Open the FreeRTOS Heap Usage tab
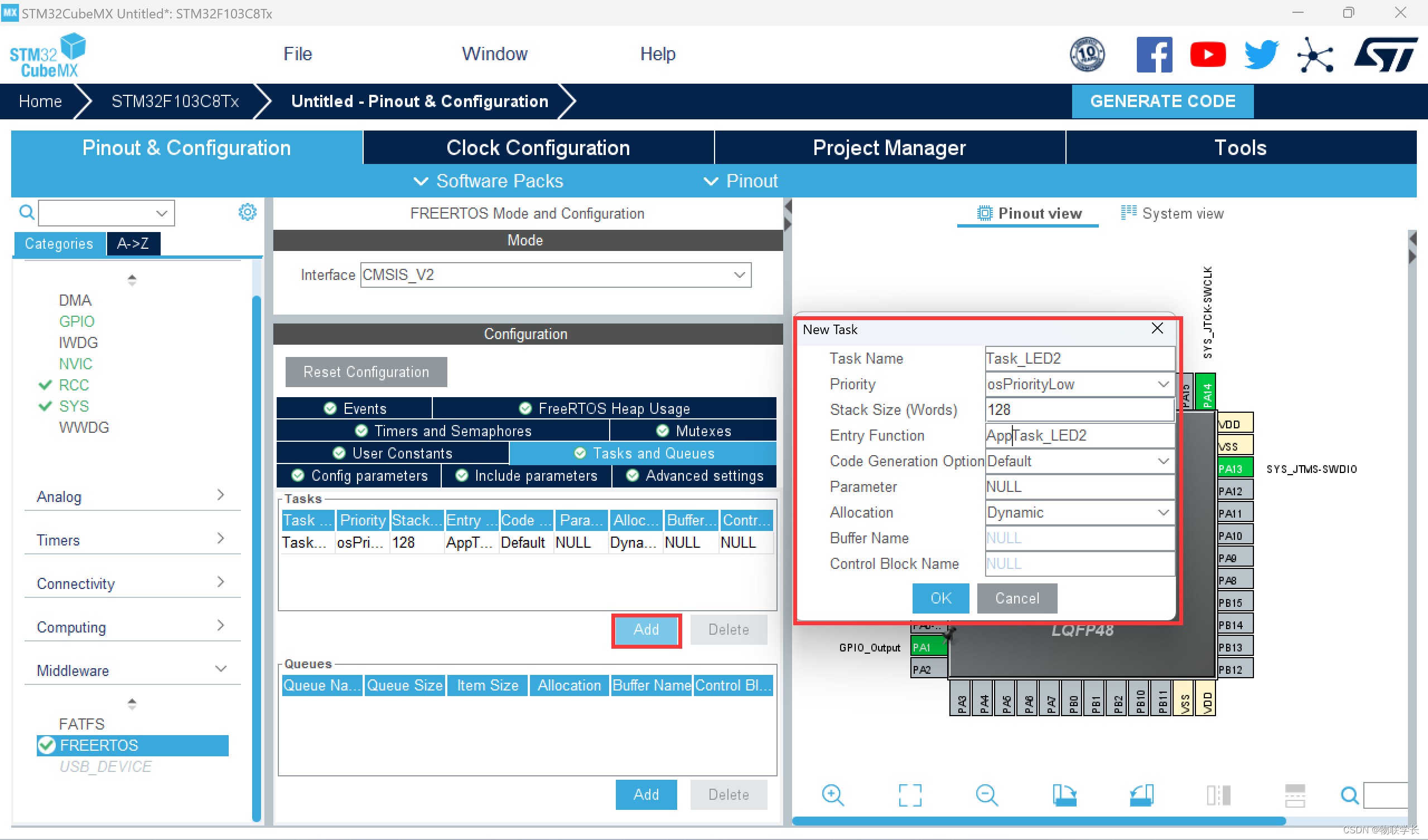This screenshot has width=1428, height=840. 604,408
